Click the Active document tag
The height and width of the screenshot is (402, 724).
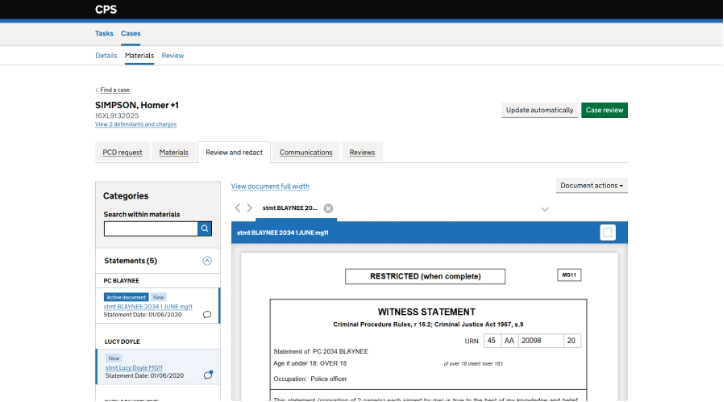click(126, 297)
